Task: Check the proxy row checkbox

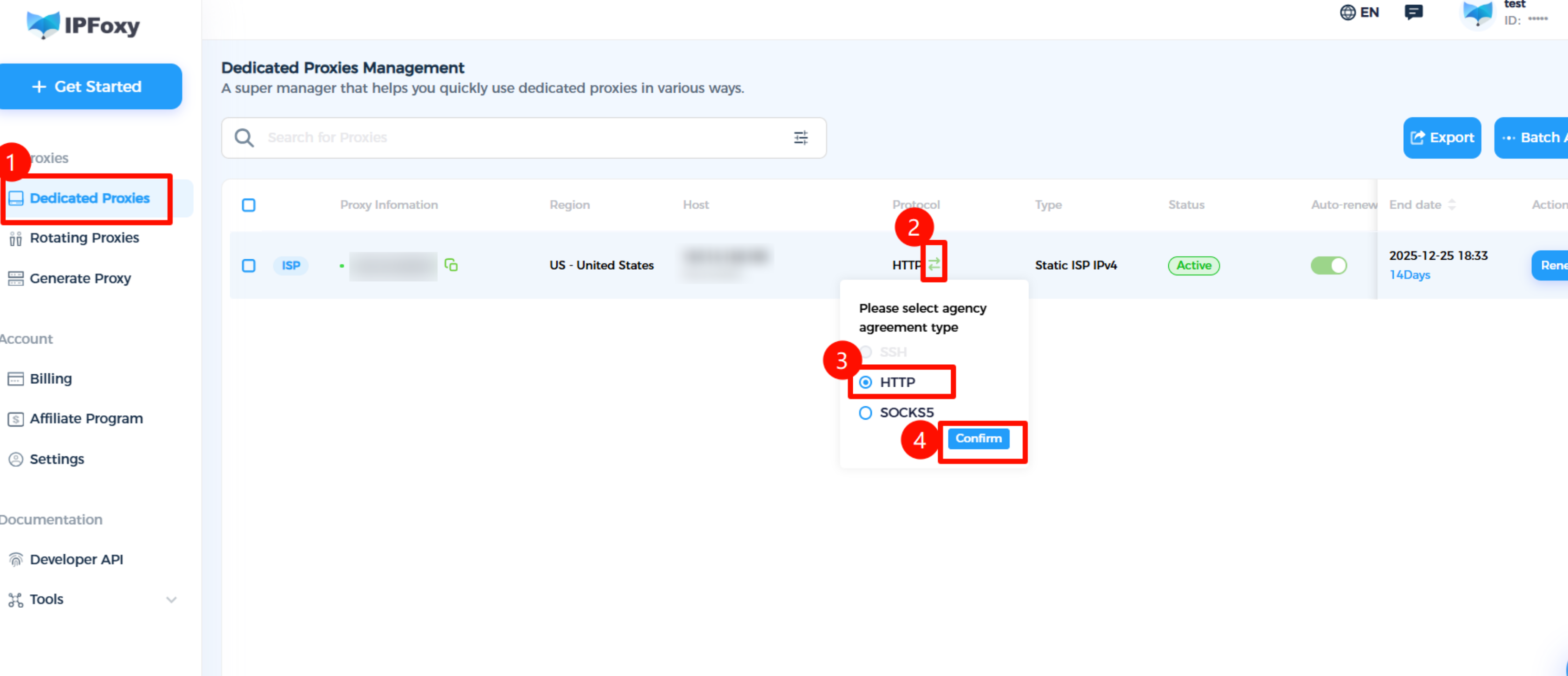Action: 248,266
